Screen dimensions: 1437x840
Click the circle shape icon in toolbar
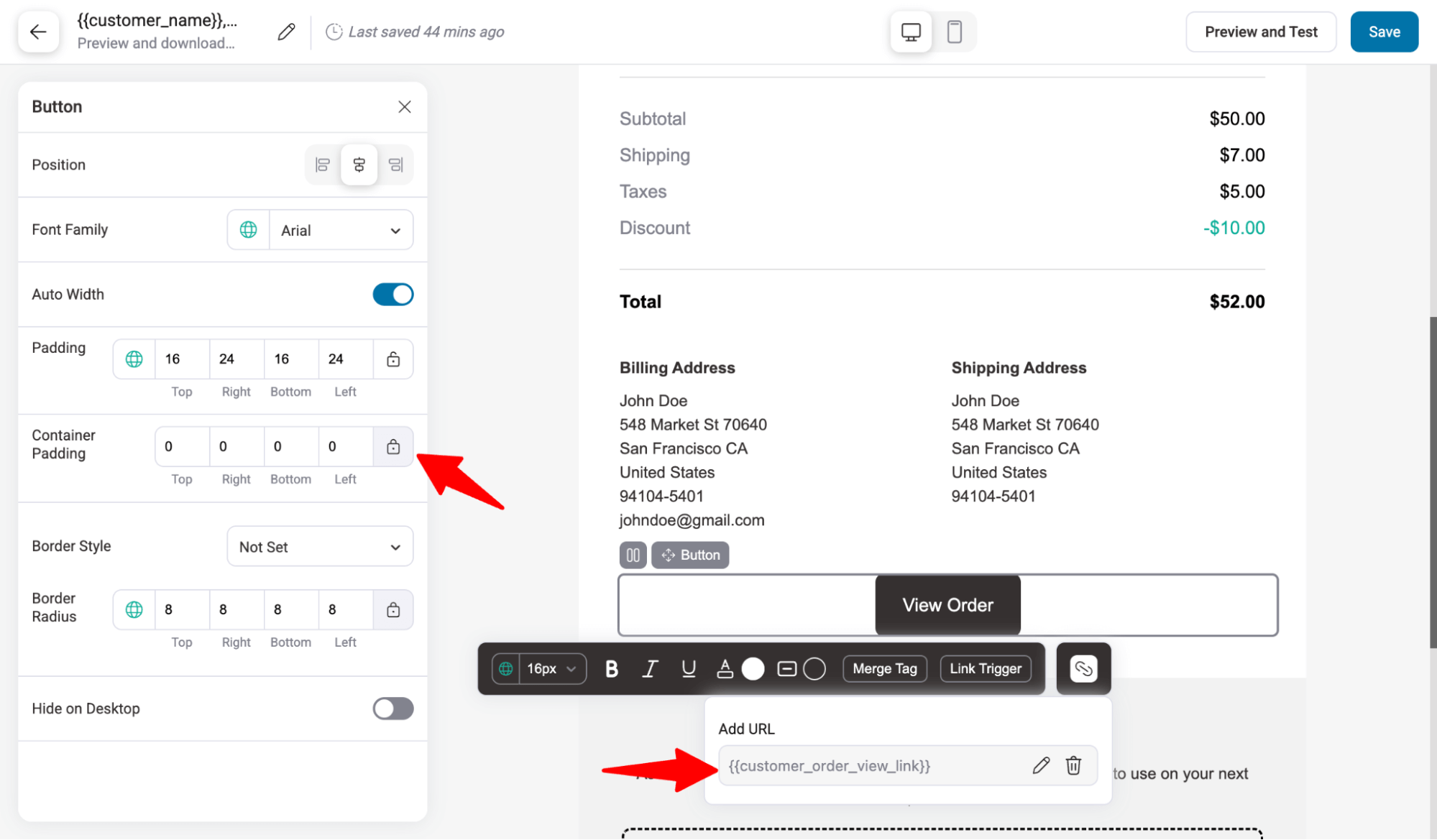point(815,668)
